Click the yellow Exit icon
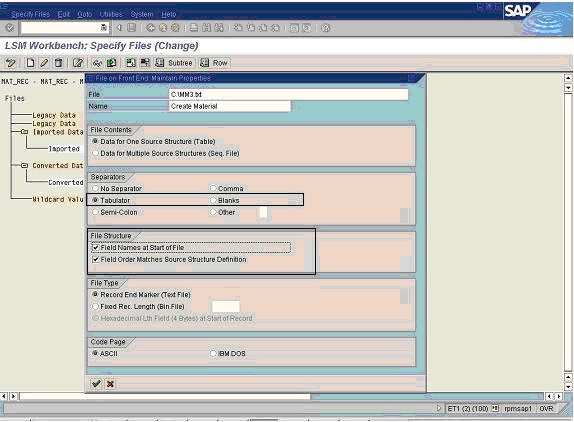 163,27
